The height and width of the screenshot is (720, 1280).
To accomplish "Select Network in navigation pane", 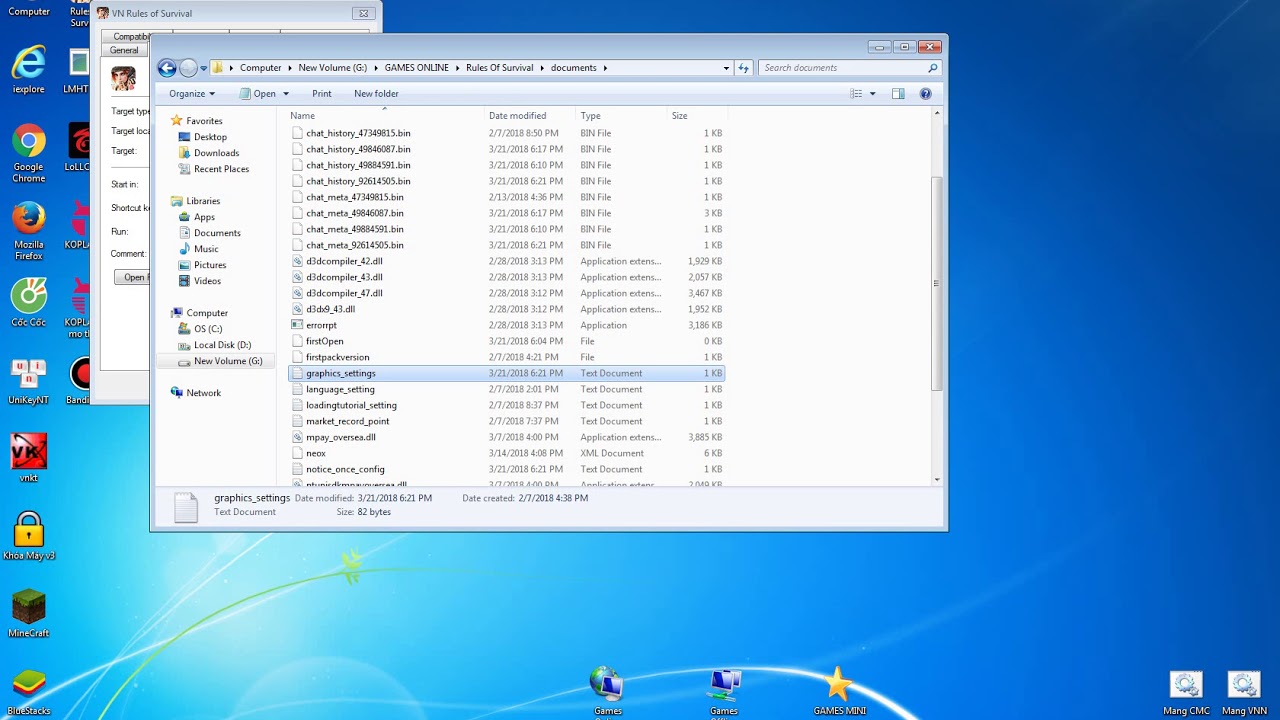I will tap(203, 393).
